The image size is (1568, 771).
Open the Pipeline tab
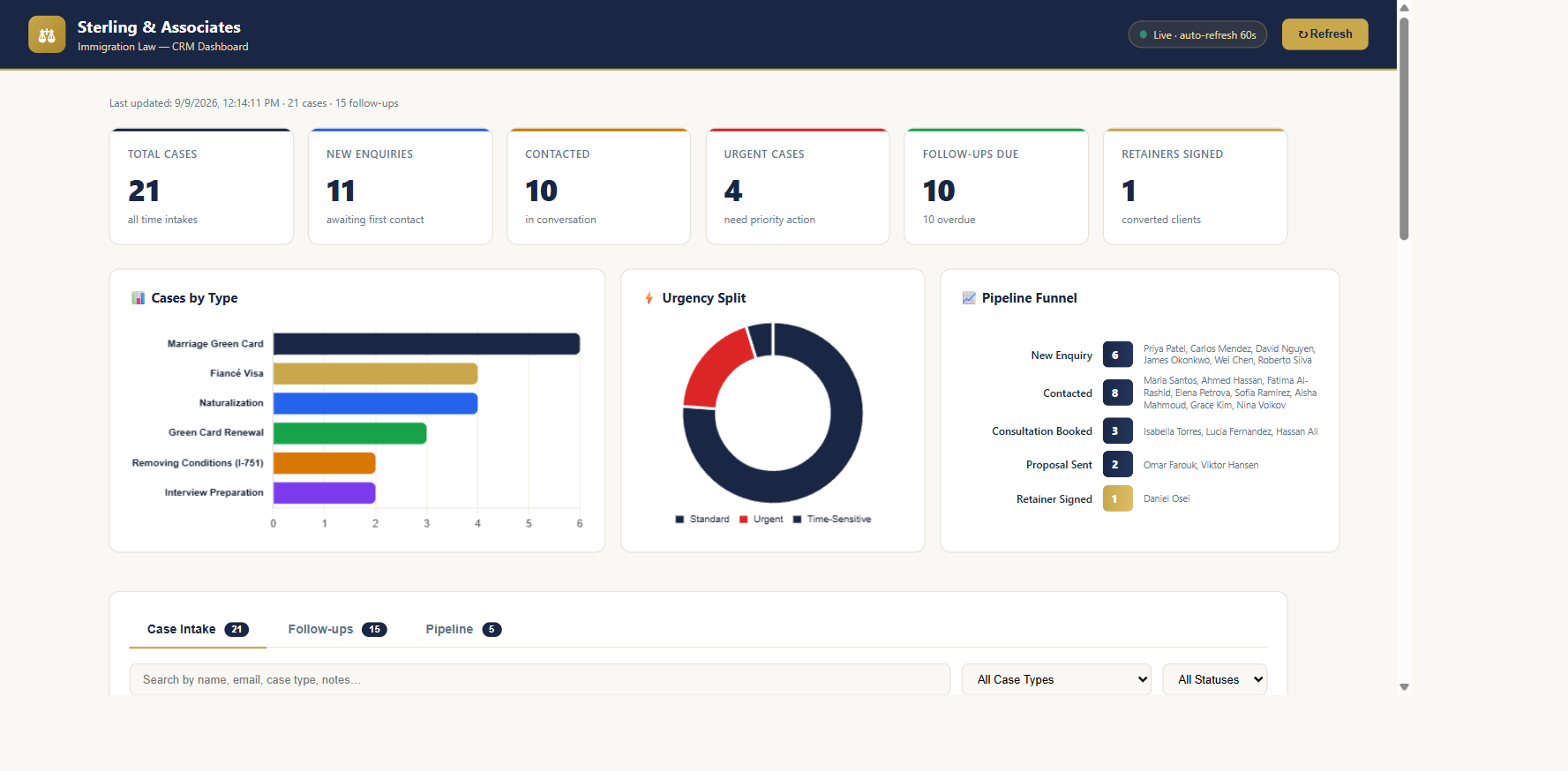[x=463, y=629]
